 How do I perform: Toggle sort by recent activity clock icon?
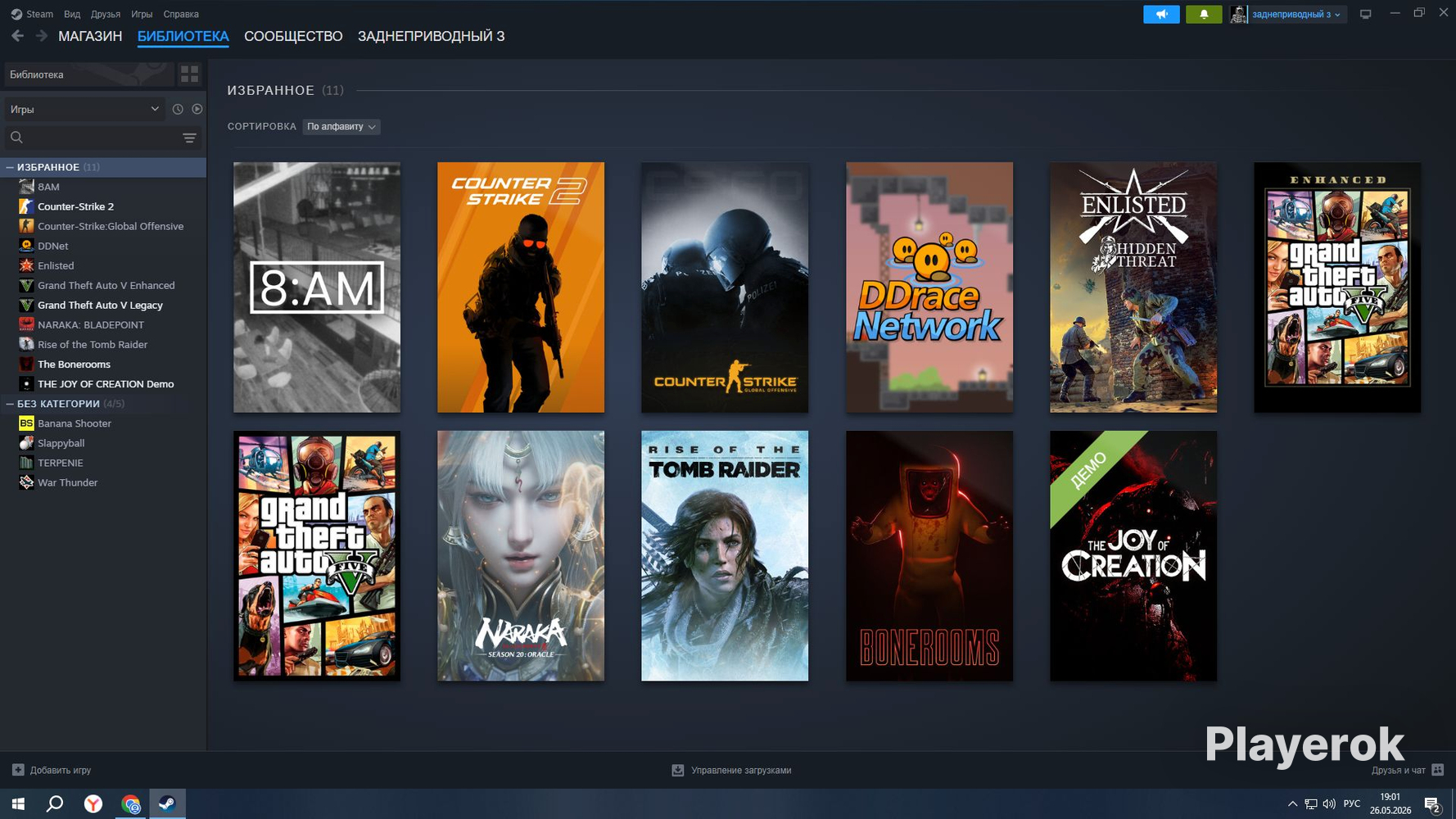click(x=178, y=109)
